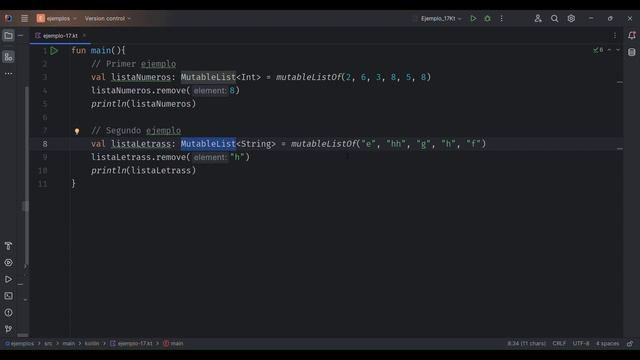Click println(listaNumeros) on line 5
The width and height of the screenshot is (640, 360).
click(143, 104)
